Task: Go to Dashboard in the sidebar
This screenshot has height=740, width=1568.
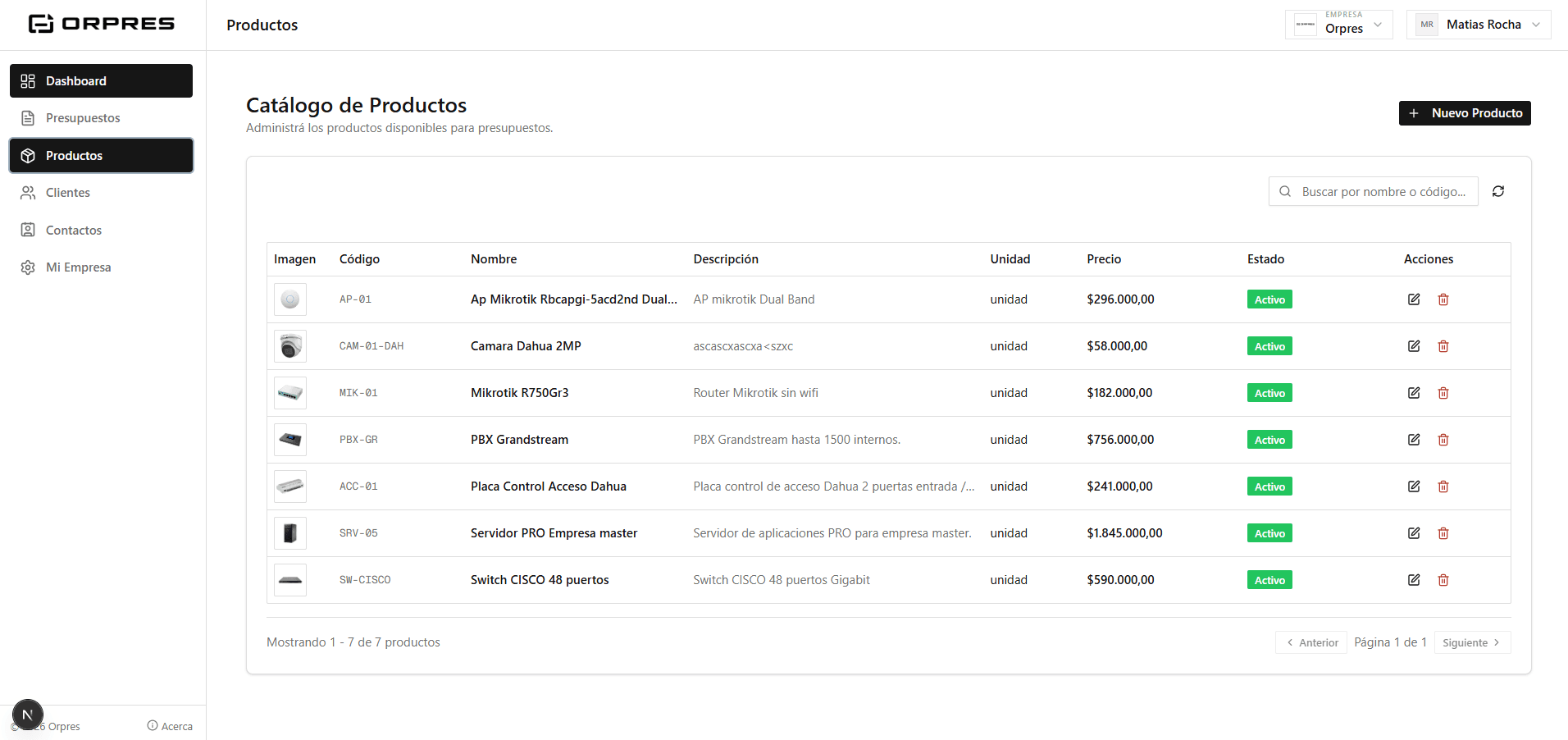Action: click(x=101, y=80)
